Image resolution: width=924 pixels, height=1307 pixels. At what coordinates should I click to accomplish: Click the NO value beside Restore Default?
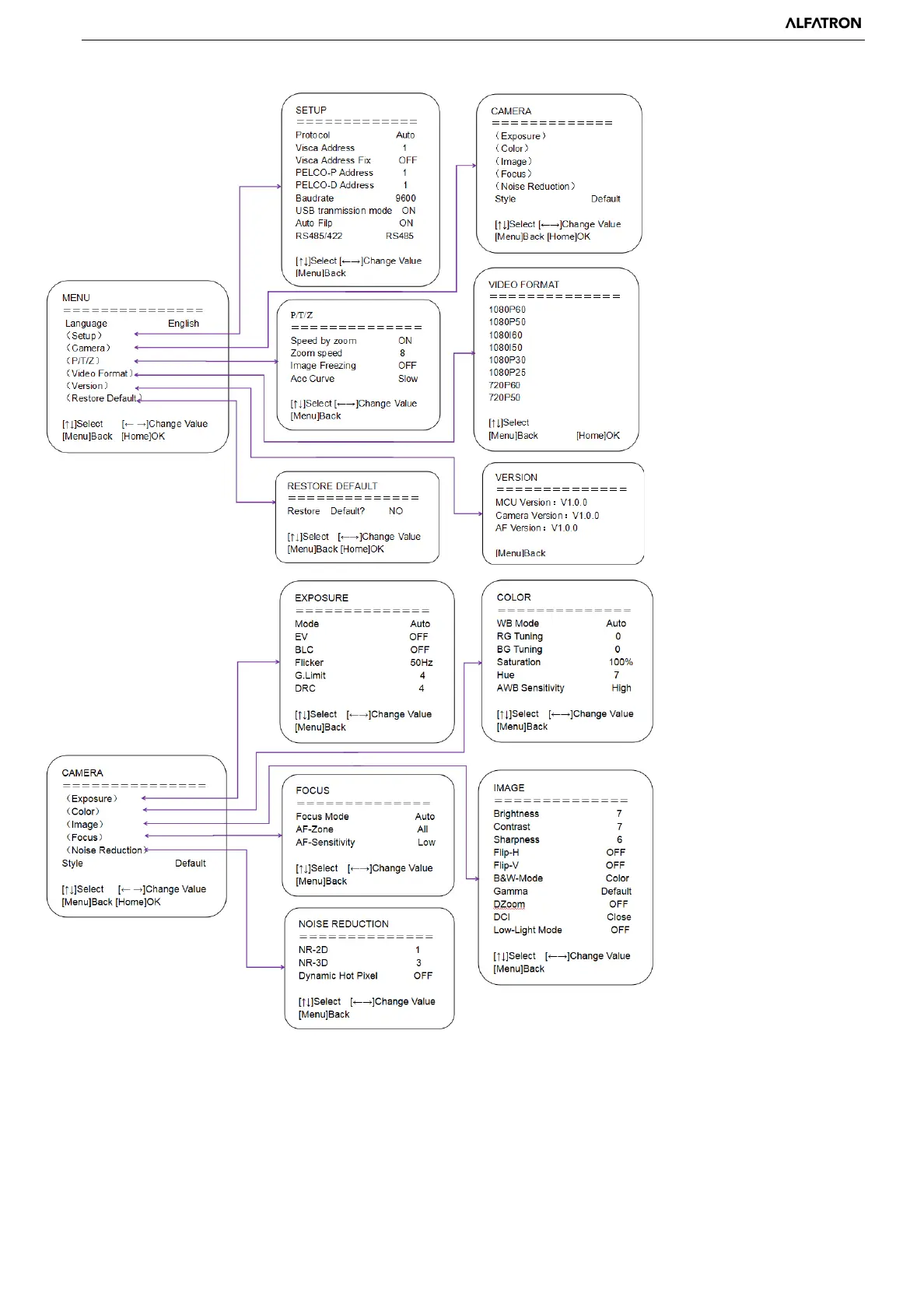(396, 511)
